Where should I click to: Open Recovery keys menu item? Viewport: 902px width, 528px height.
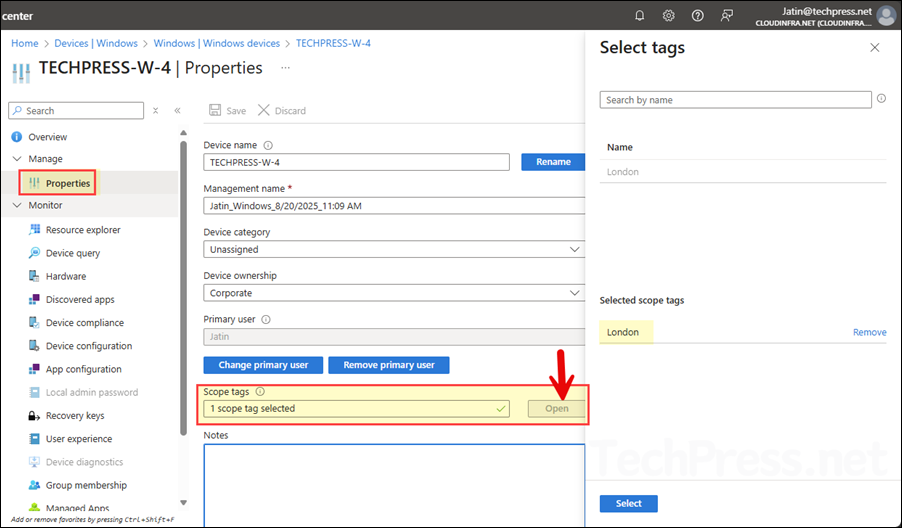tap(75, 415)
